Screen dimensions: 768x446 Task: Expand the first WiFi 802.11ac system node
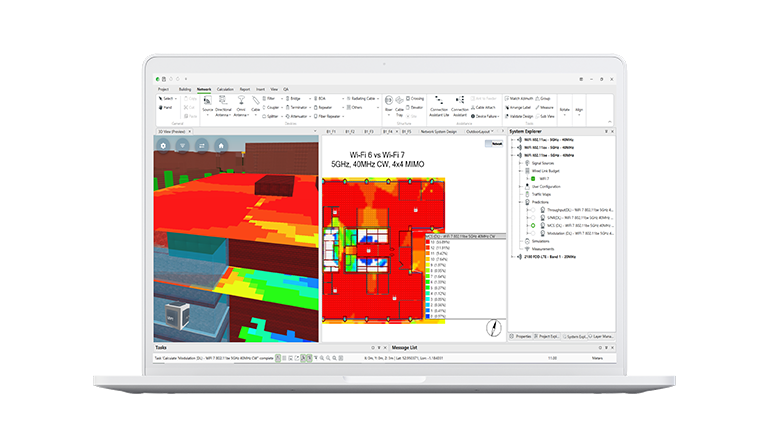(513, 140)
